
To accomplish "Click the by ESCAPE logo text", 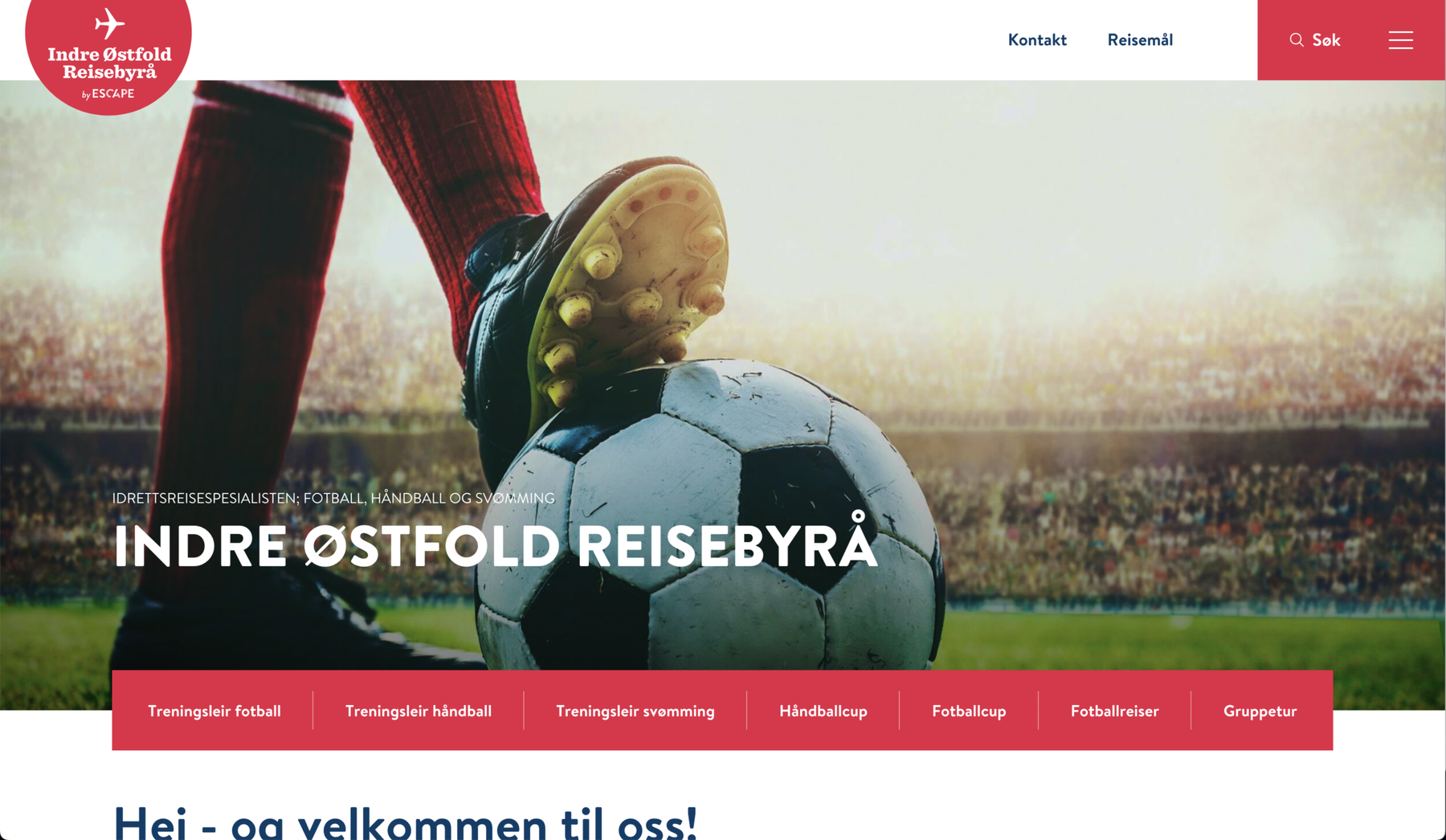I will [108, 94].
